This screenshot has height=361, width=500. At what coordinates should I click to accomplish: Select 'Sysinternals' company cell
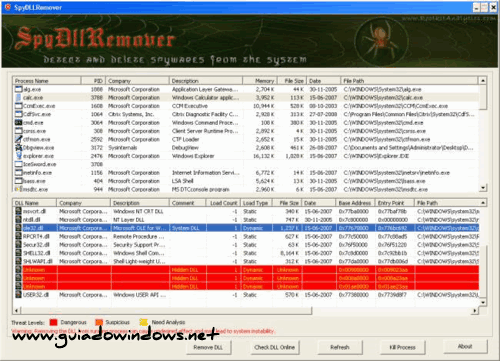pos(122,148)
